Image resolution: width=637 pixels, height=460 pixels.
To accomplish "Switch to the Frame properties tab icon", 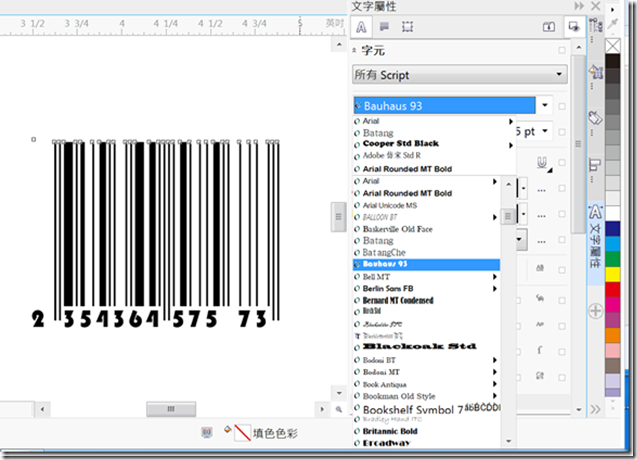I will click(407, 27).
